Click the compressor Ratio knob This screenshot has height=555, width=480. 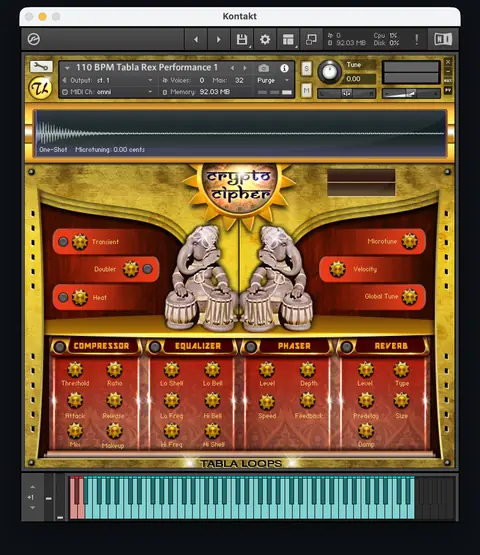(x=114, y=370)
